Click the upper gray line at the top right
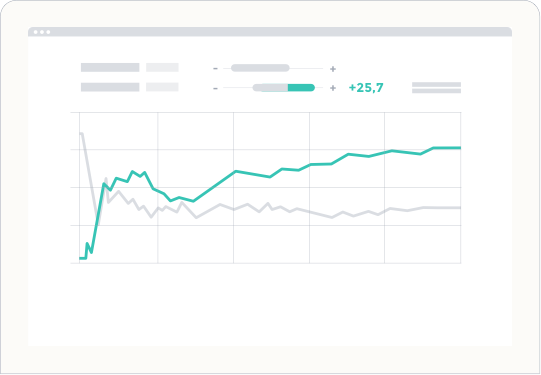This screenshot has width=541, height=375. (x=436, y=85)
